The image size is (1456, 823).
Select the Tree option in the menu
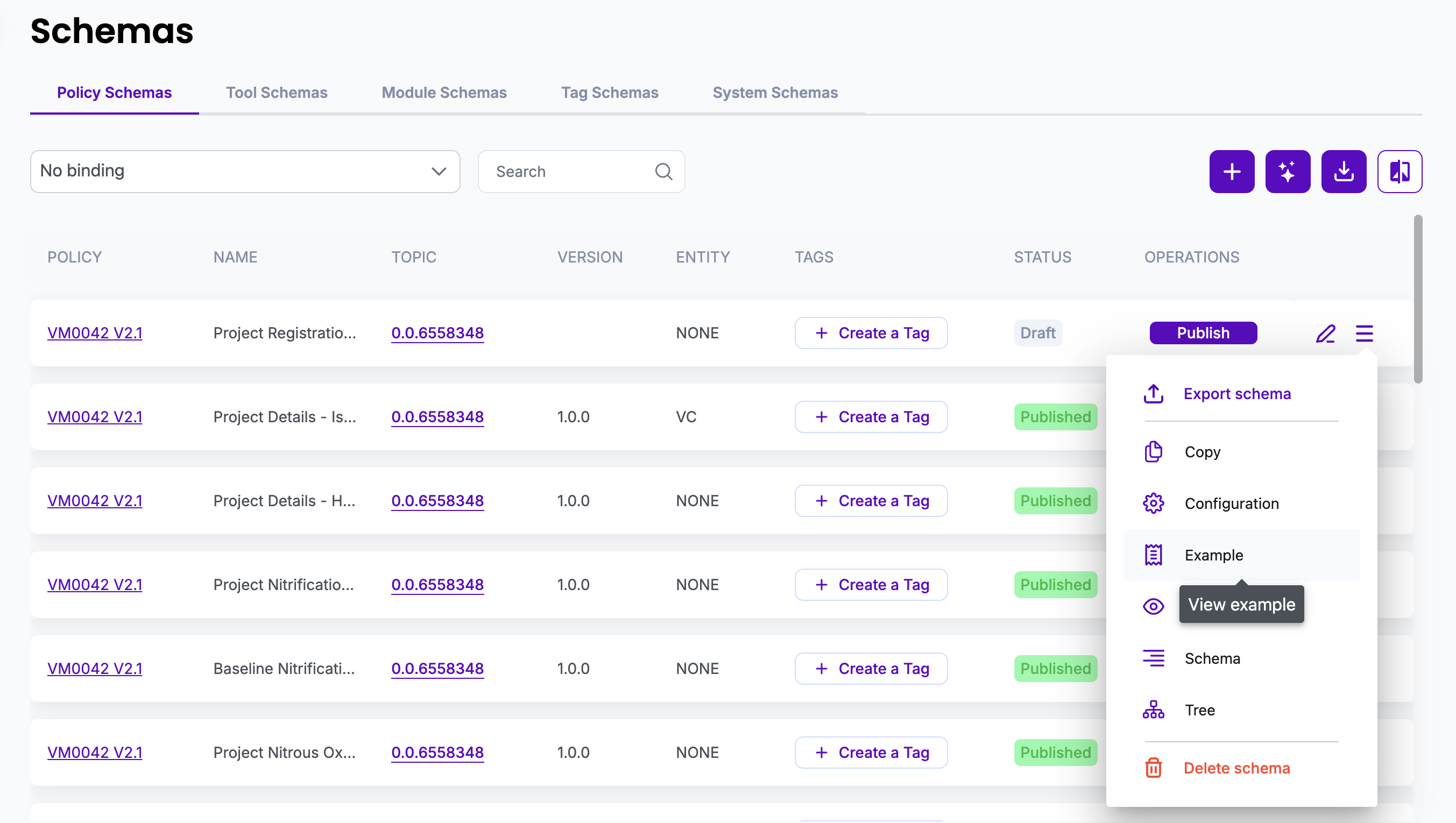[x=1199, y=710]
